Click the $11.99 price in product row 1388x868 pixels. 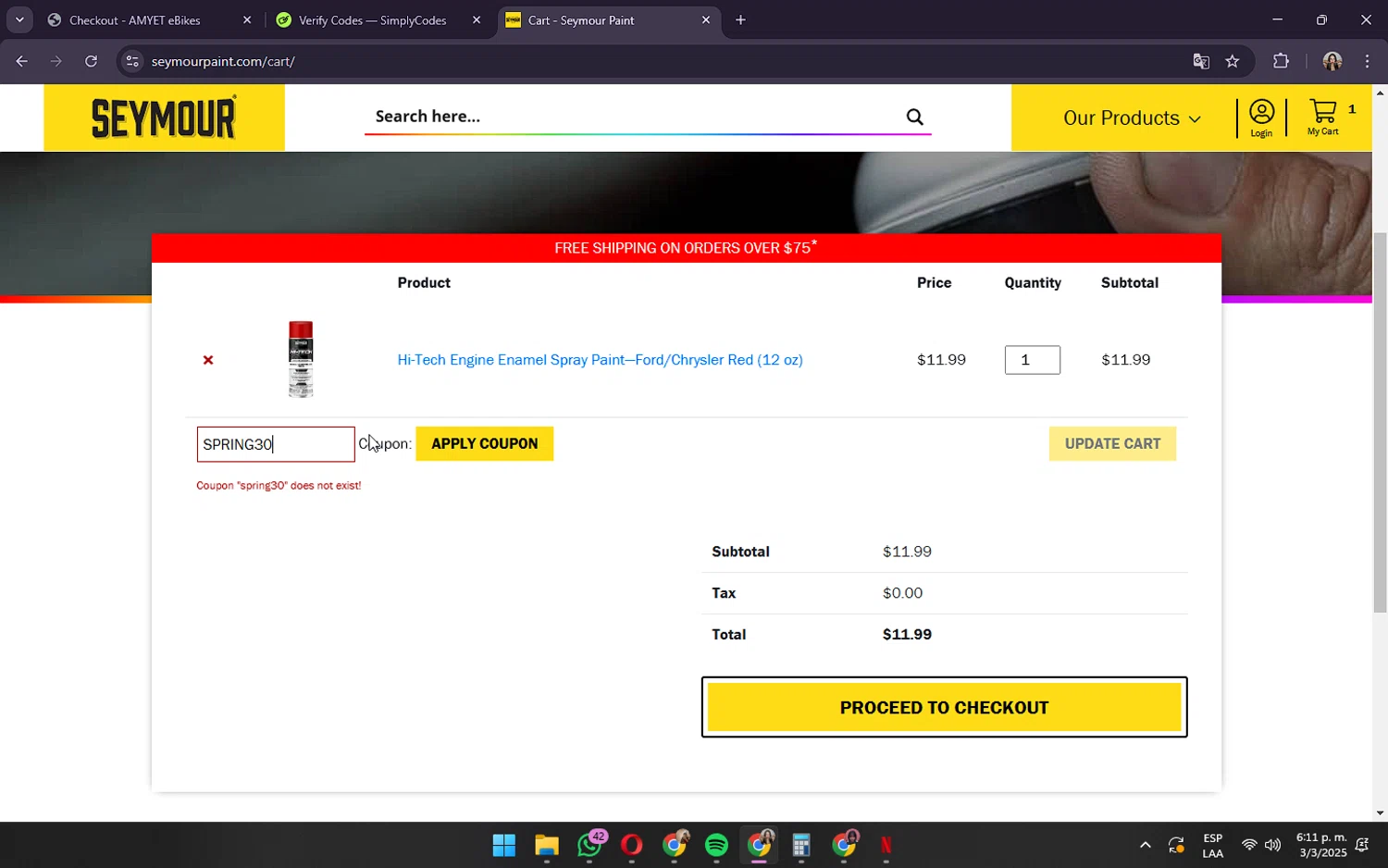tap(941, 360)
